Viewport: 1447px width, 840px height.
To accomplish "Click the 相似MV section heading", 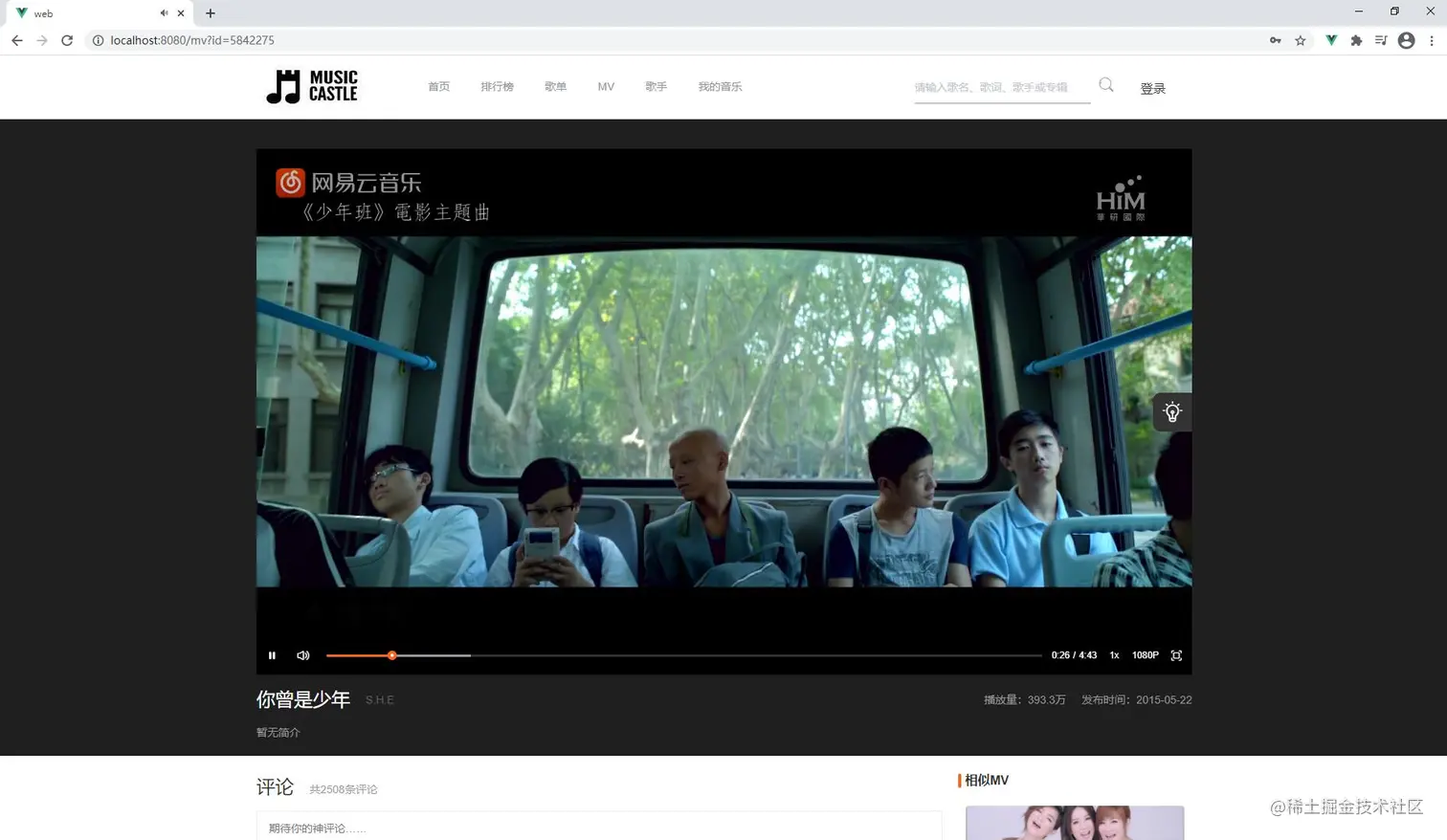I will coord(987,780).
